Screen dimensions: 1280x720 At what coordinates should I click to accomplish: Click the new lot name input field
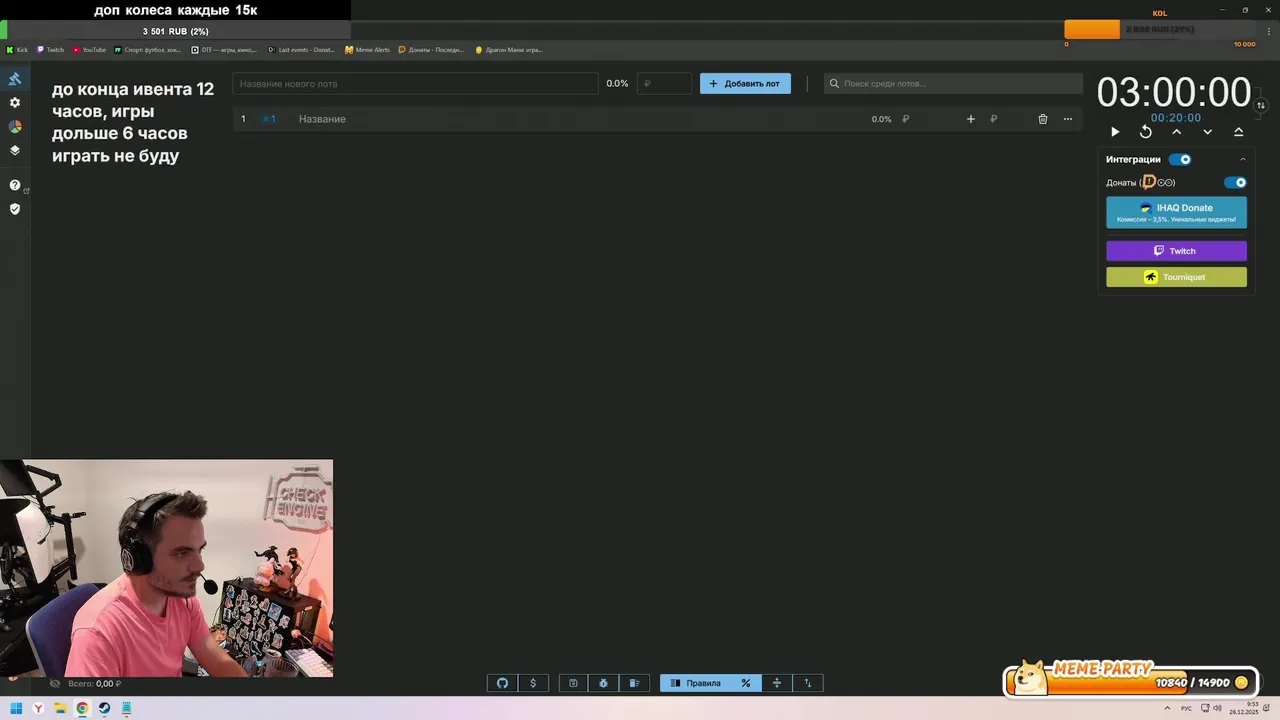click(415, 84)
